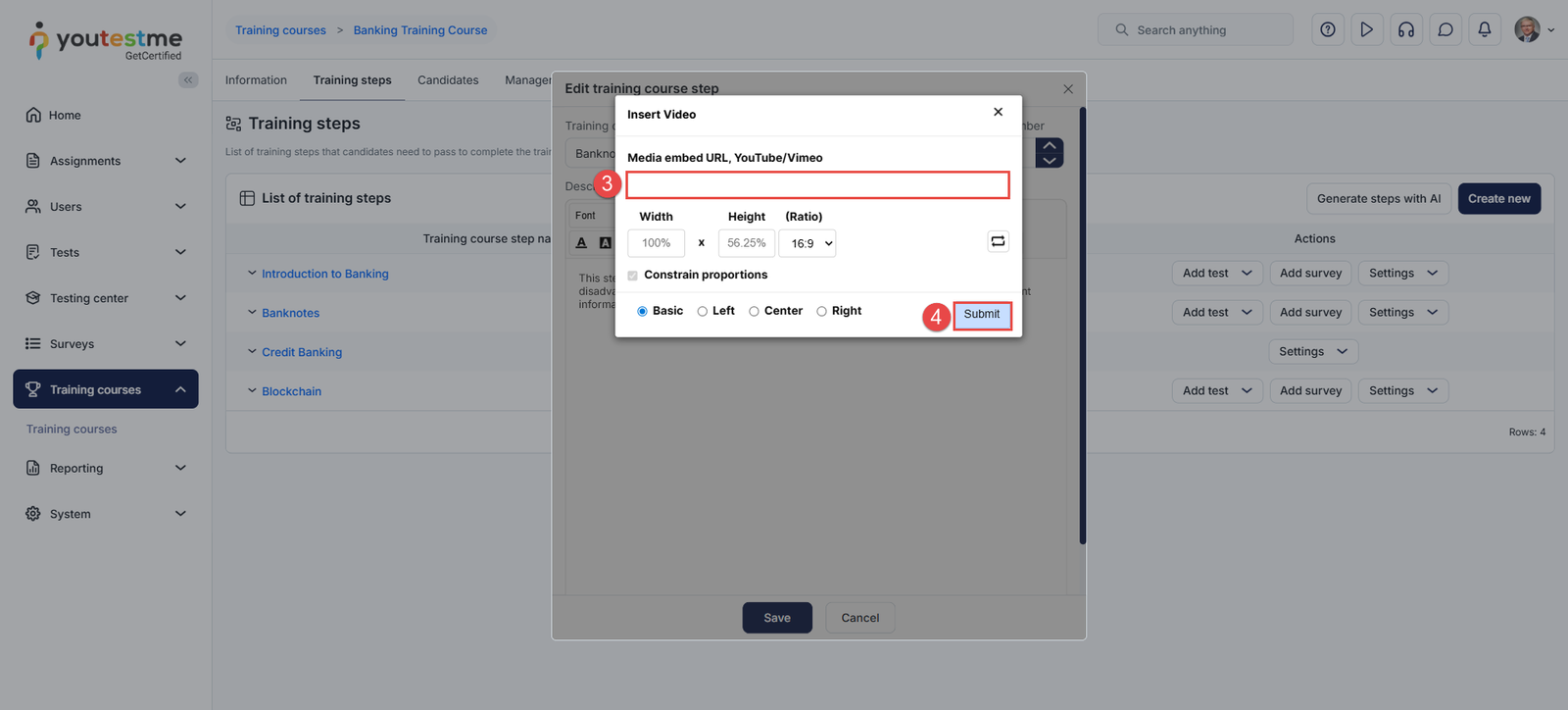Open the Information tab
1568x710 pixels.
click(256, 80)
